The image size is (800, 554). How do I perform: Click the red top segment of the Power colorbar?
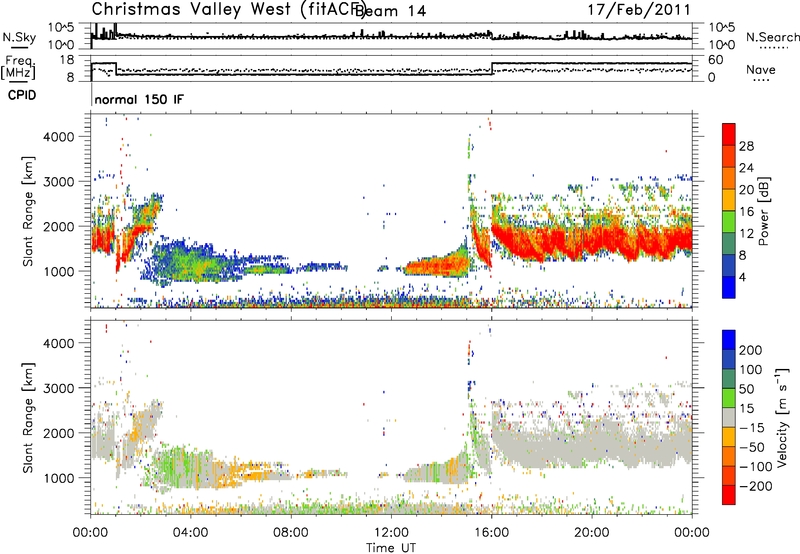tap(729, 134)
